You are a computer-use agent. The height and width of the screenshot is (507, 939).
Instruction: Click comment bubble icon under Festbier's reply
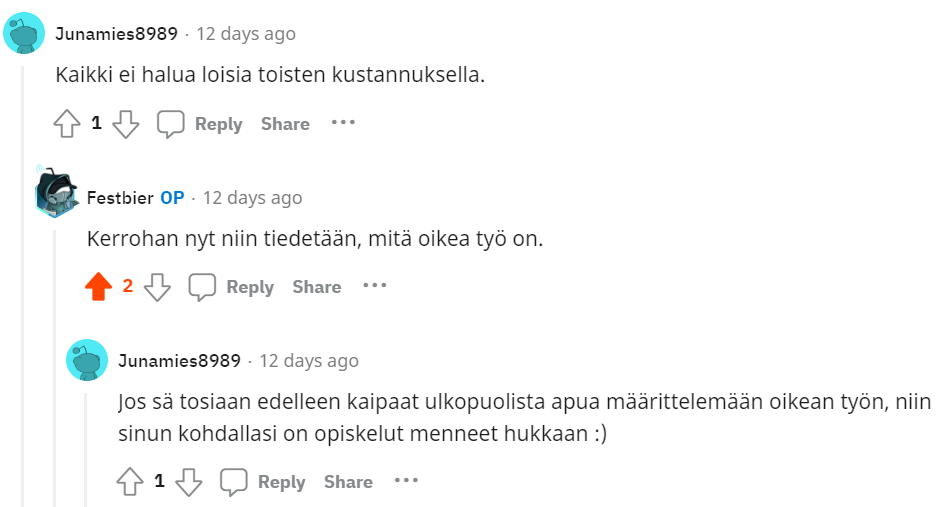[203, 287]
